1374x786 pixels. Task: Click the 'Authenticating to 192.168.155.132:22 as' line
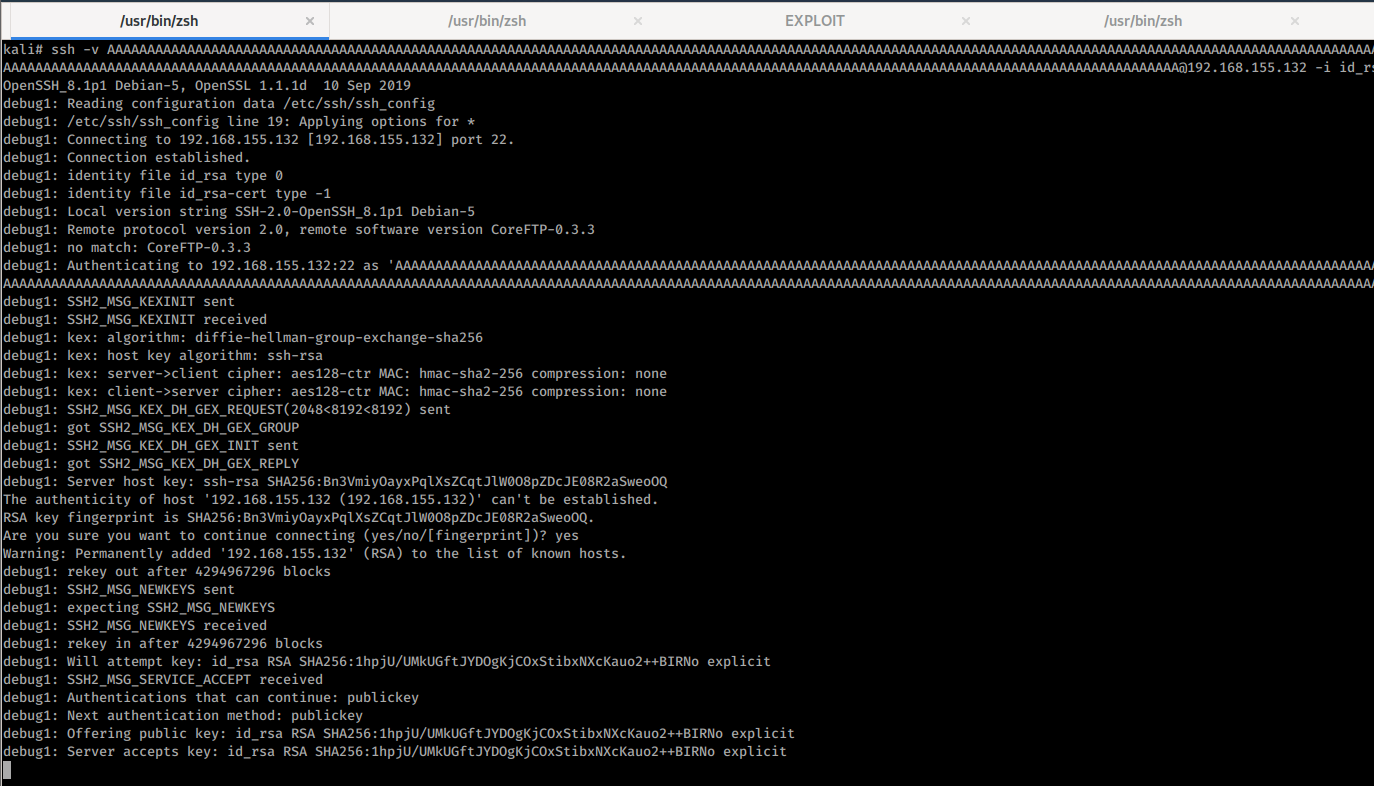(688, 265)
